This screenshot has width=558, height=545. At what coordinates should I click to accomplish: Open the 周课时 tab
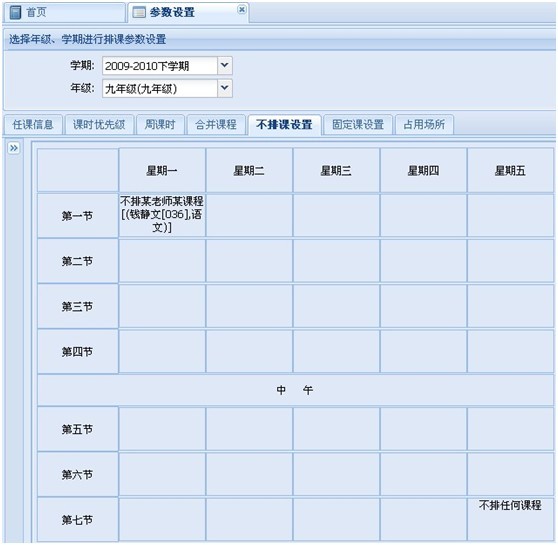(x=160, y=125)
